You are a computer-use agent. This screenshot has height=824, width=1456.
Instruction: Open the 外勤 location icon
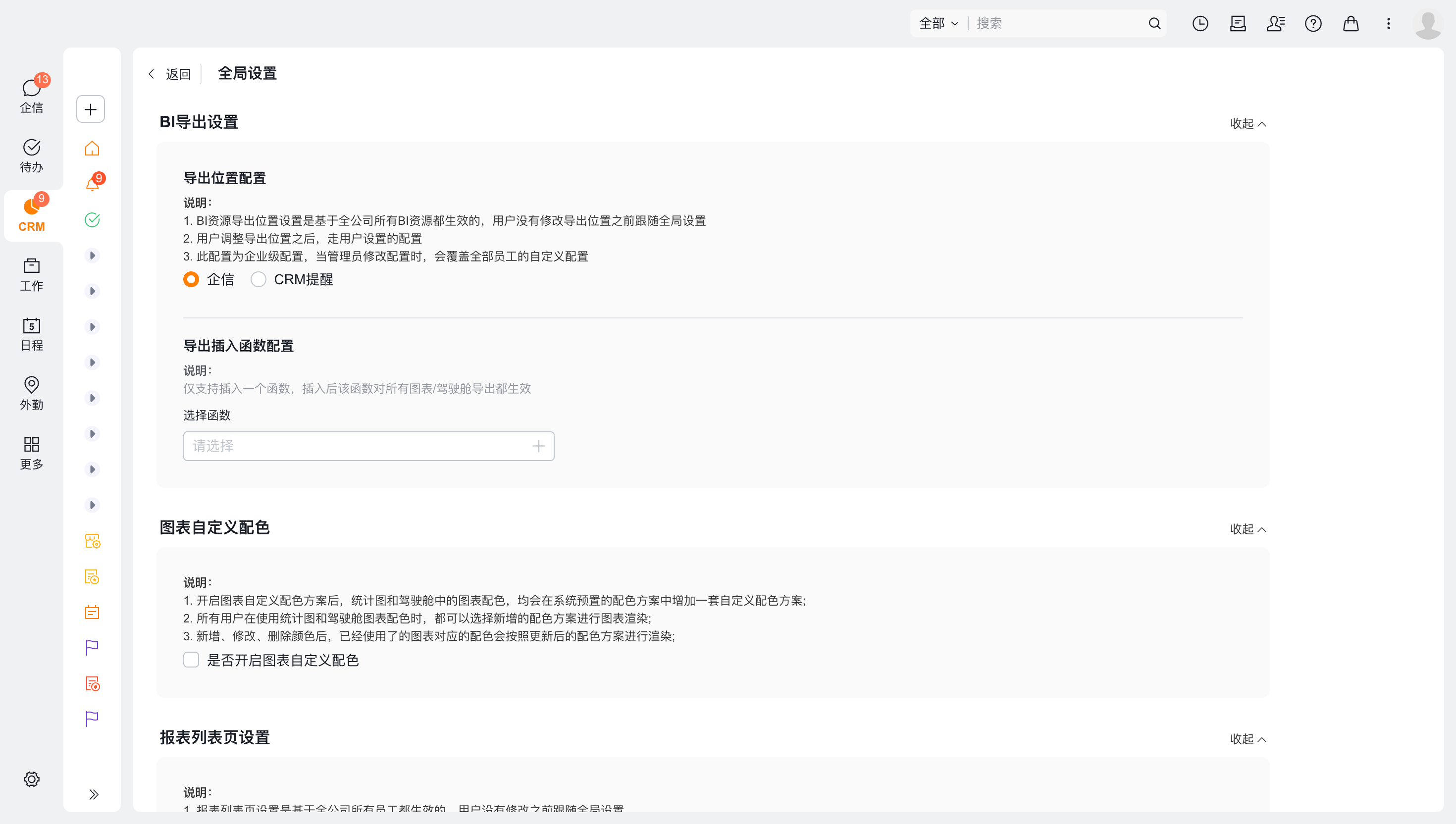[x=32, y=393]
